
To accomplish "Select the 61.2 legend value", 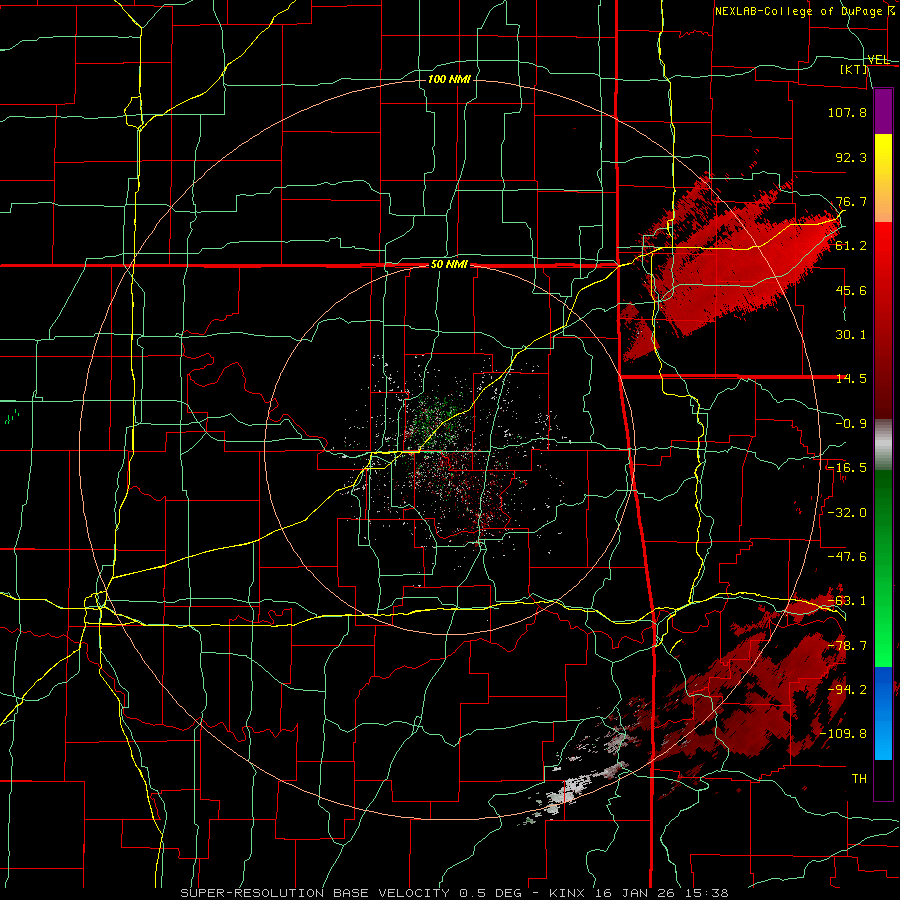I will (851, 246).
